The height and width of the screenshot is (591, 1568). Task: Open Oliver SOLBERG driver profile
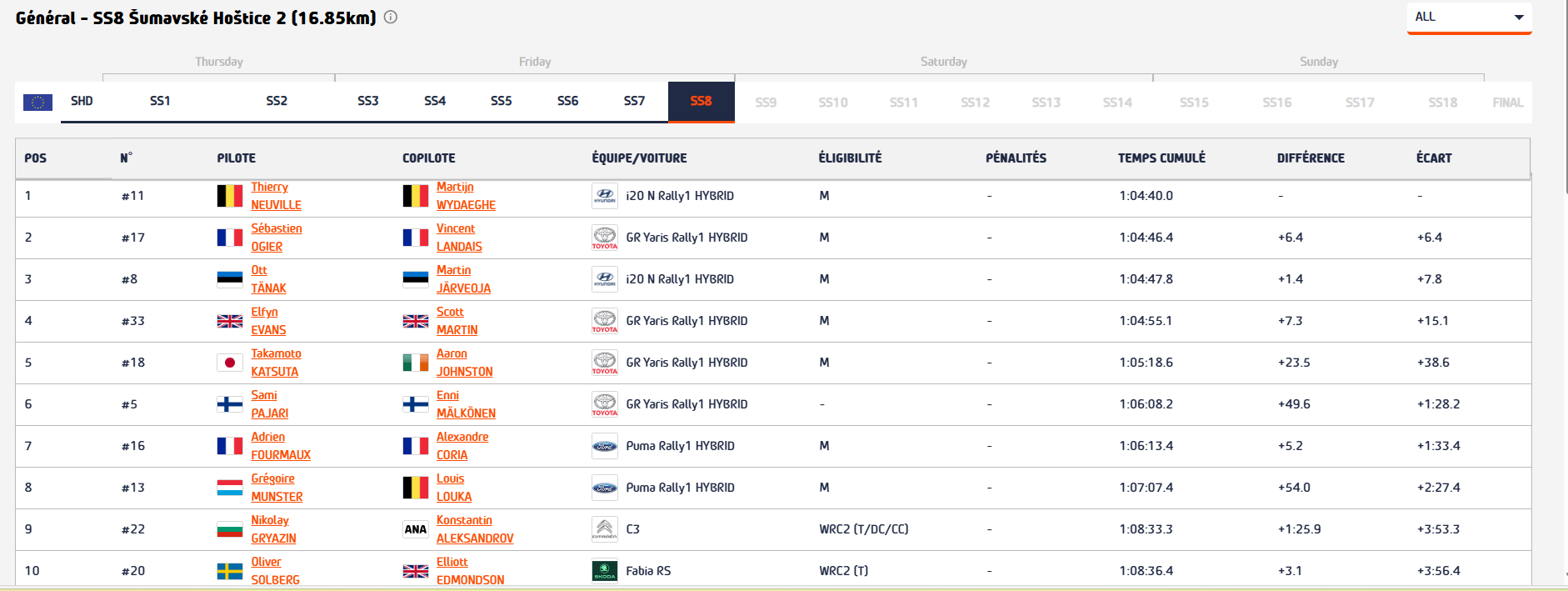tap(275, 571)
